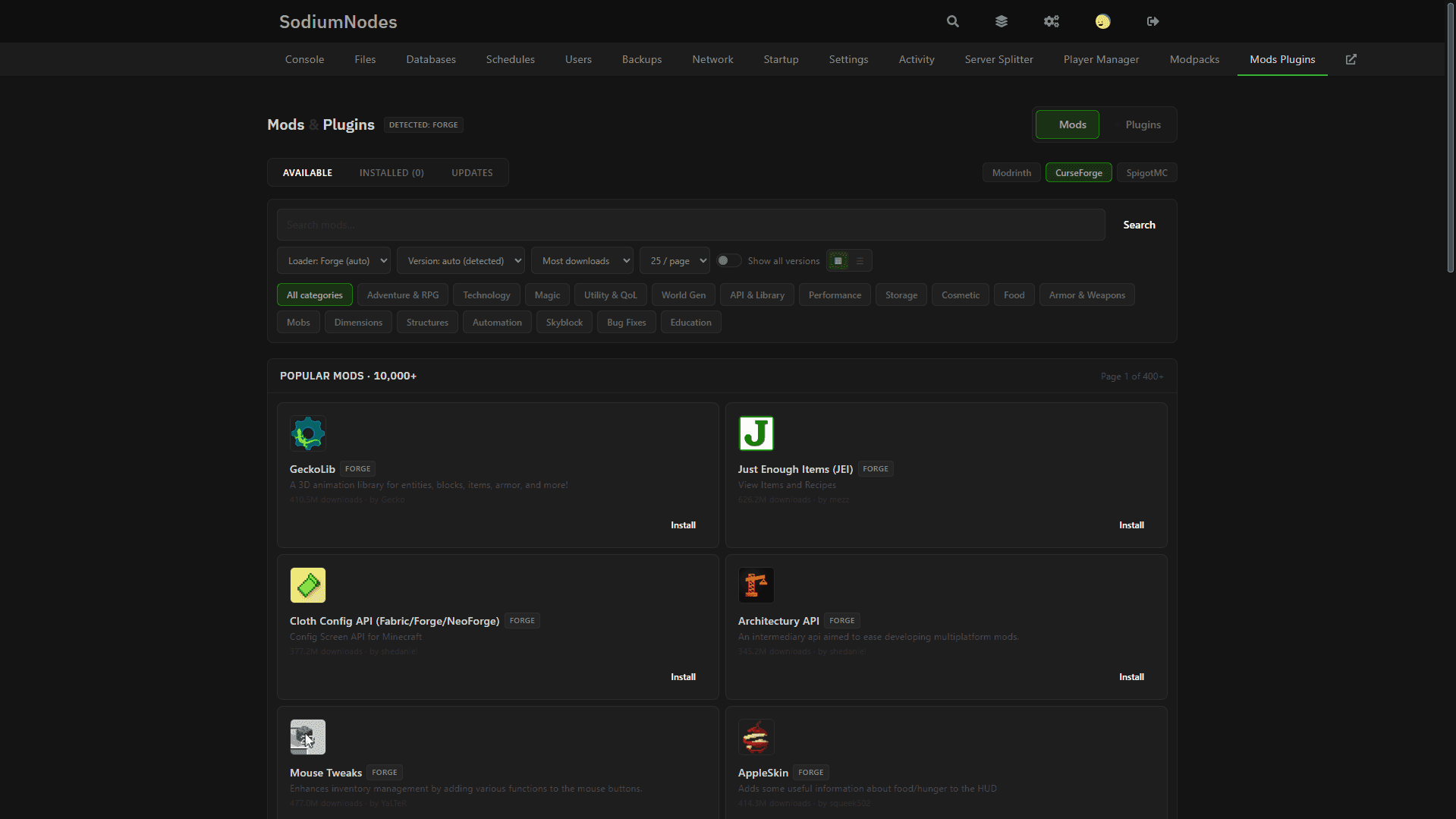Viewport: 1456px width, 819px height.
Task: Filter by Storage category
Action: tap(901, 295)
